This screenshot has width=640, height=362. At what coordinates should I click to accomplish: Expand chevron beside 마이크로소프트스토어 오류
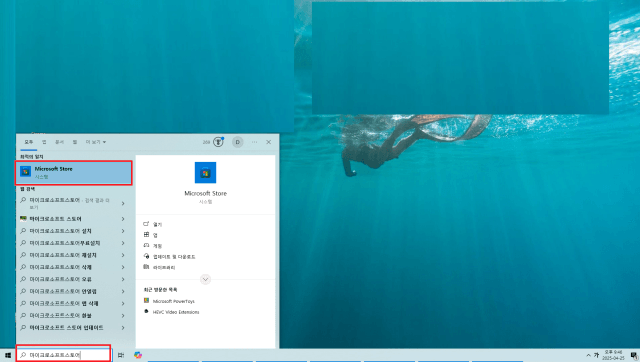(x=123, y=279)
